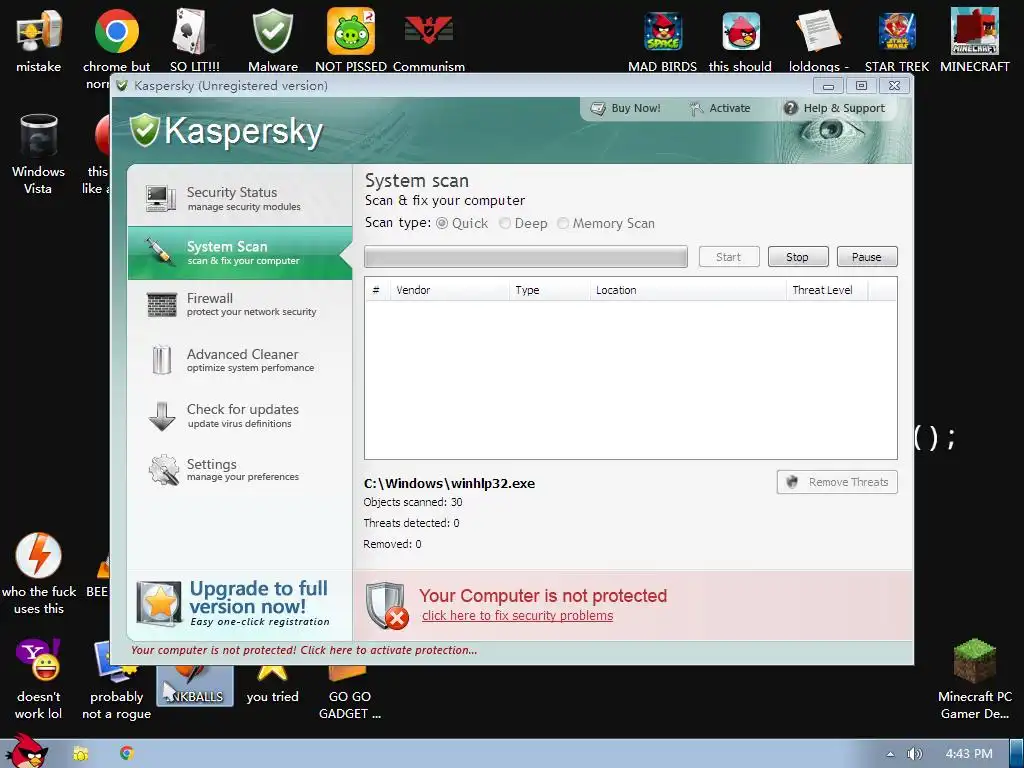This screenshot has width=1024, height=768.
Task: Open Help & Support
Action: (835, 108)
